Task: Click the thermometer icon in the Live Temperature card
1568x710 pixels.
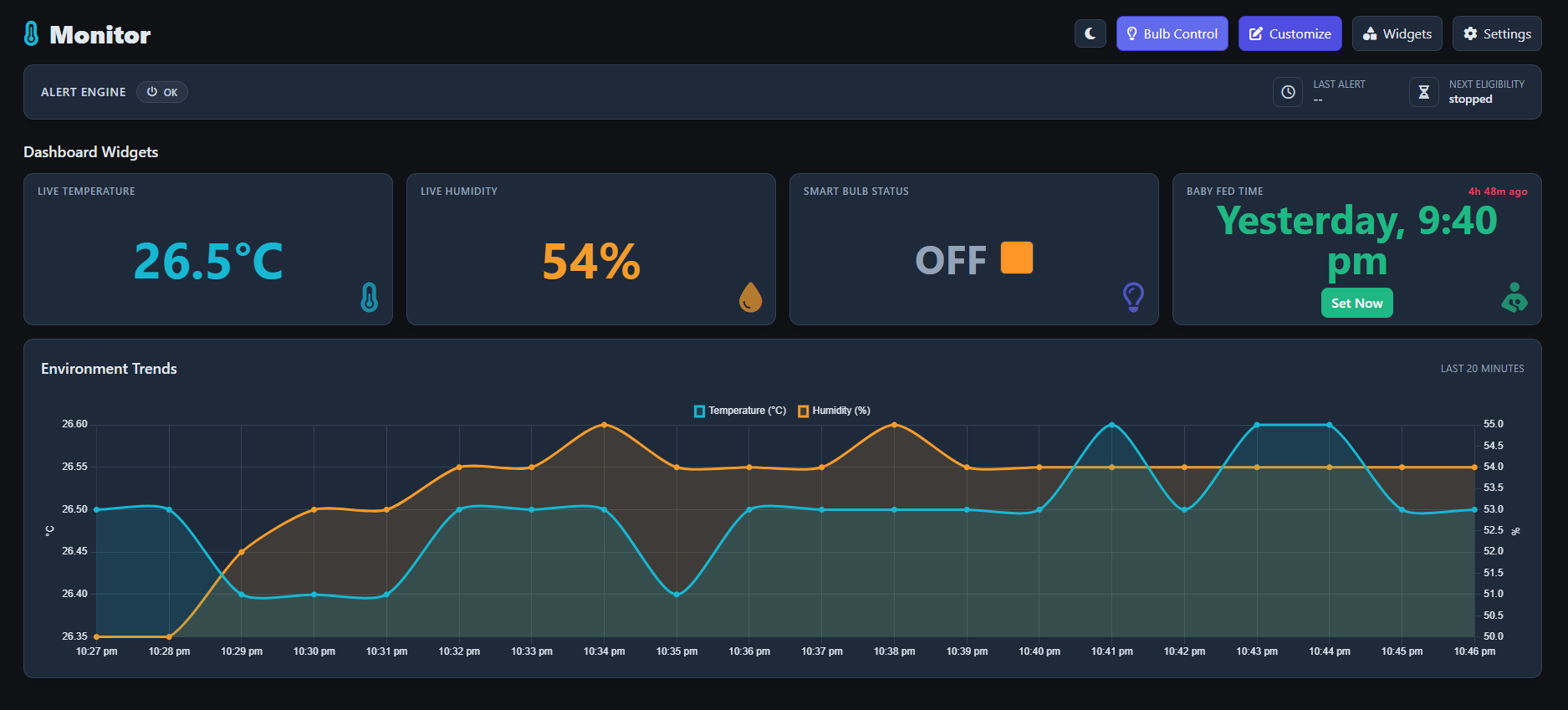Action: (x=370, y=297)
